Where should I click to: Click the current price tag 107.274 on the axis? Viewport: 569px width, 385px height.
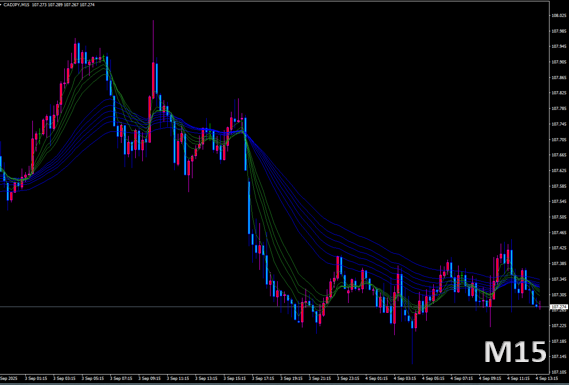pos(559,307)
